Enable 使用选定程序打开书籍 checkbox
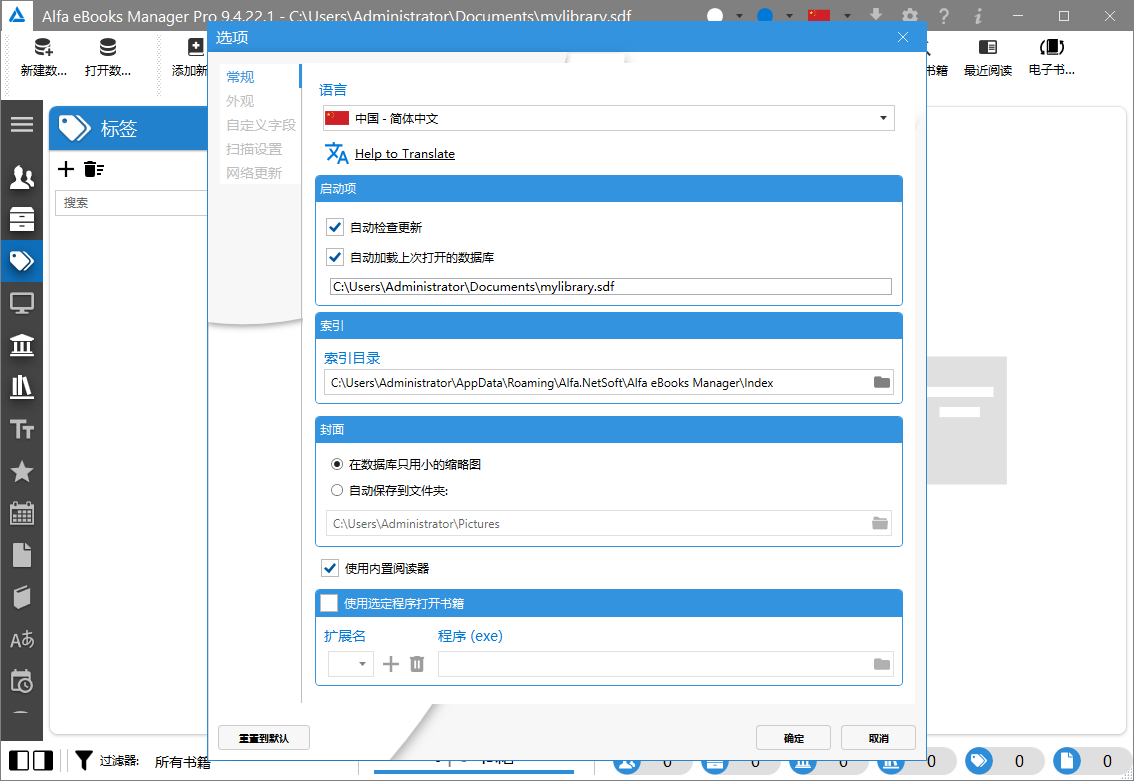Screen dimensions: 1134x781 click(x=329, y=603)
